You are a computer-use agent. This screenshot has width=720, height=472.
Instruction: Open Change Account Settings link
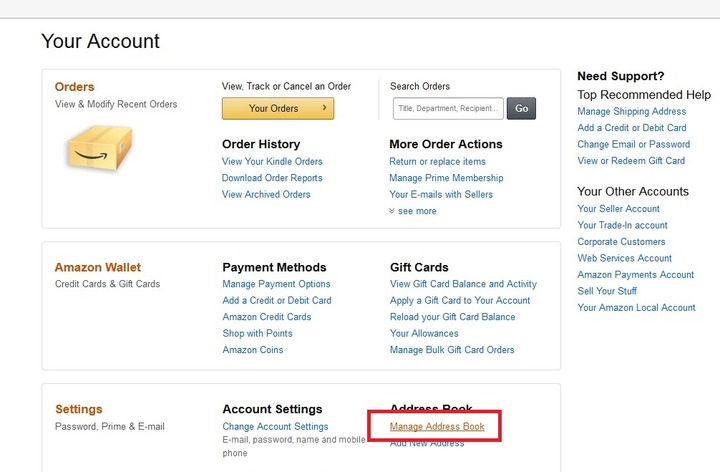click(275, 427)
